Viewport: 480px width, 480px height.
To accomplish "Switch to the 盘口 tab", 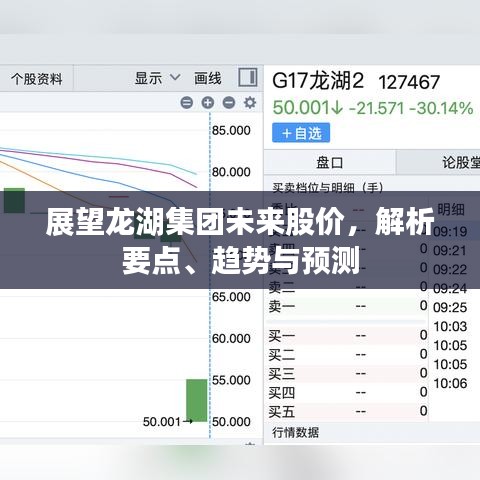I will (330, 162).
